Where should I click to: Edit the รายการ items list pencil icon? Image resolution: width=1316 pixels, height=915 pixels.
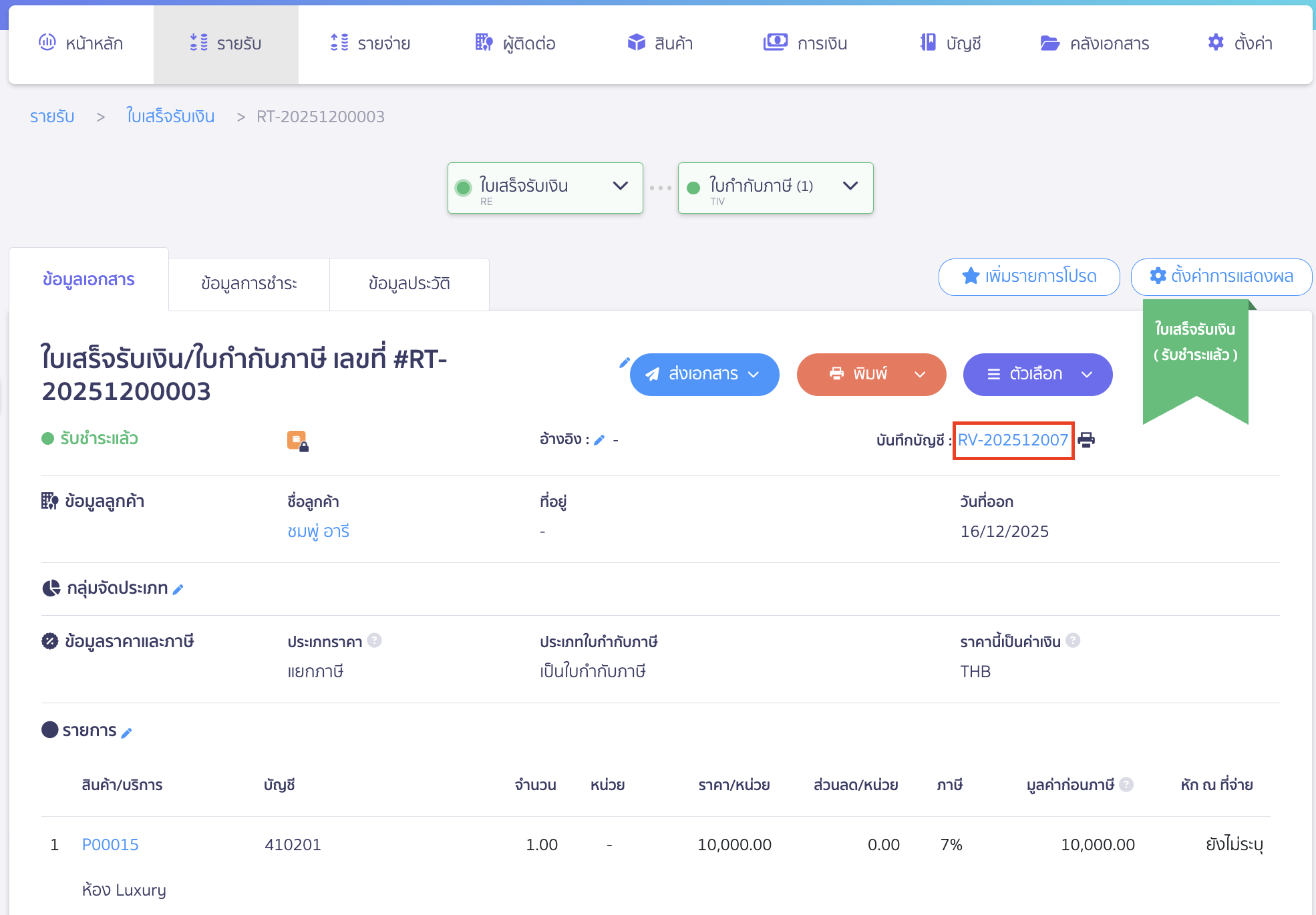tap(127, 732)
